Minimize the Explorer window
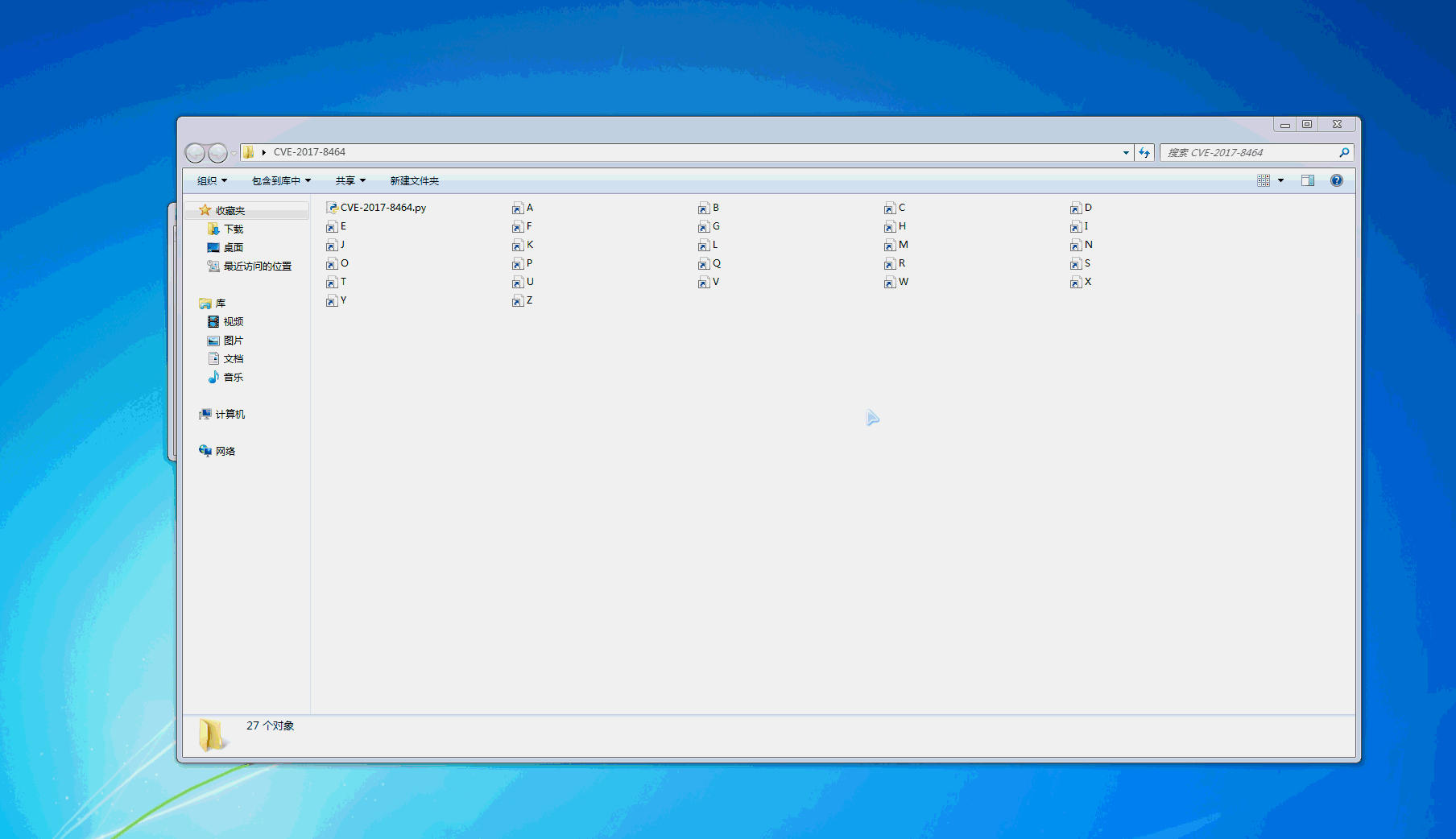 [1285, 124]
